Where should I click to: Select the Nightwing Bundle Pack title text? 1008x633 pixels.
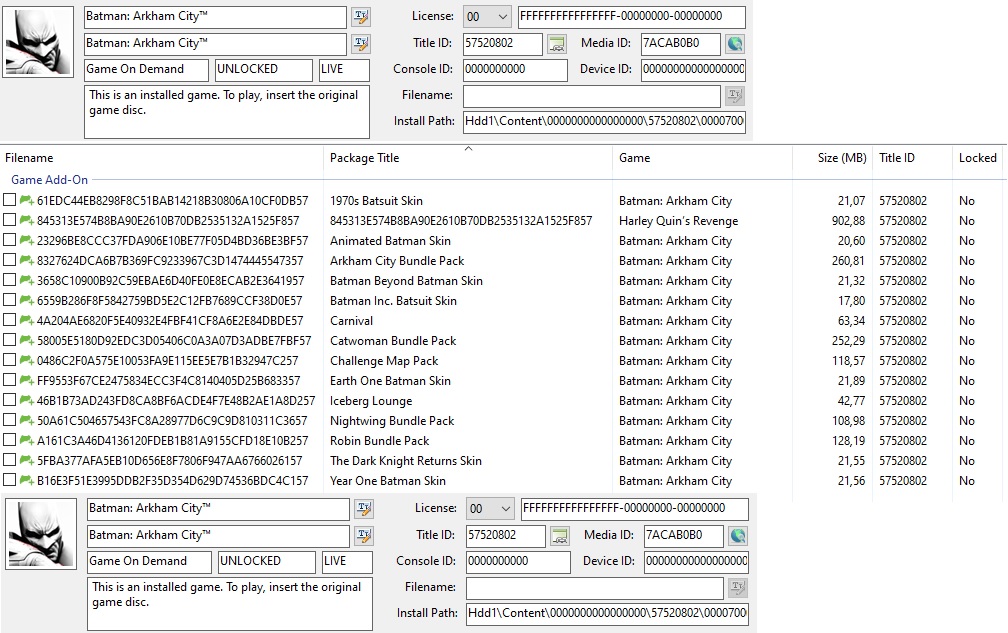tap(392, 421)
